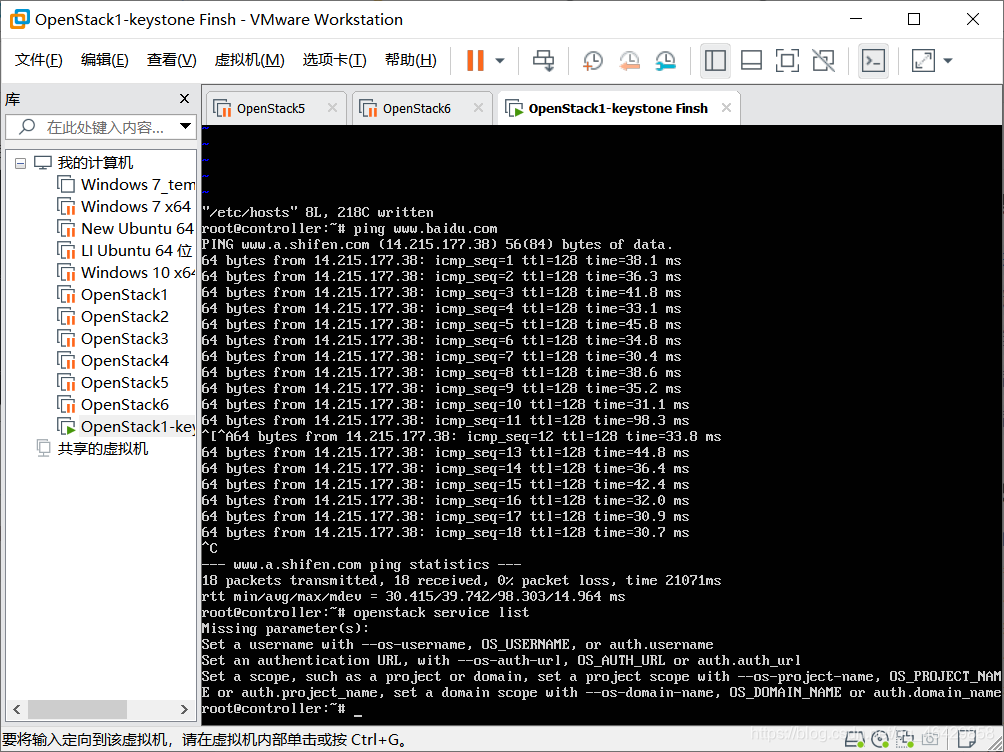Select 共享的虚拟机 in the library

[x=102, y=448]
